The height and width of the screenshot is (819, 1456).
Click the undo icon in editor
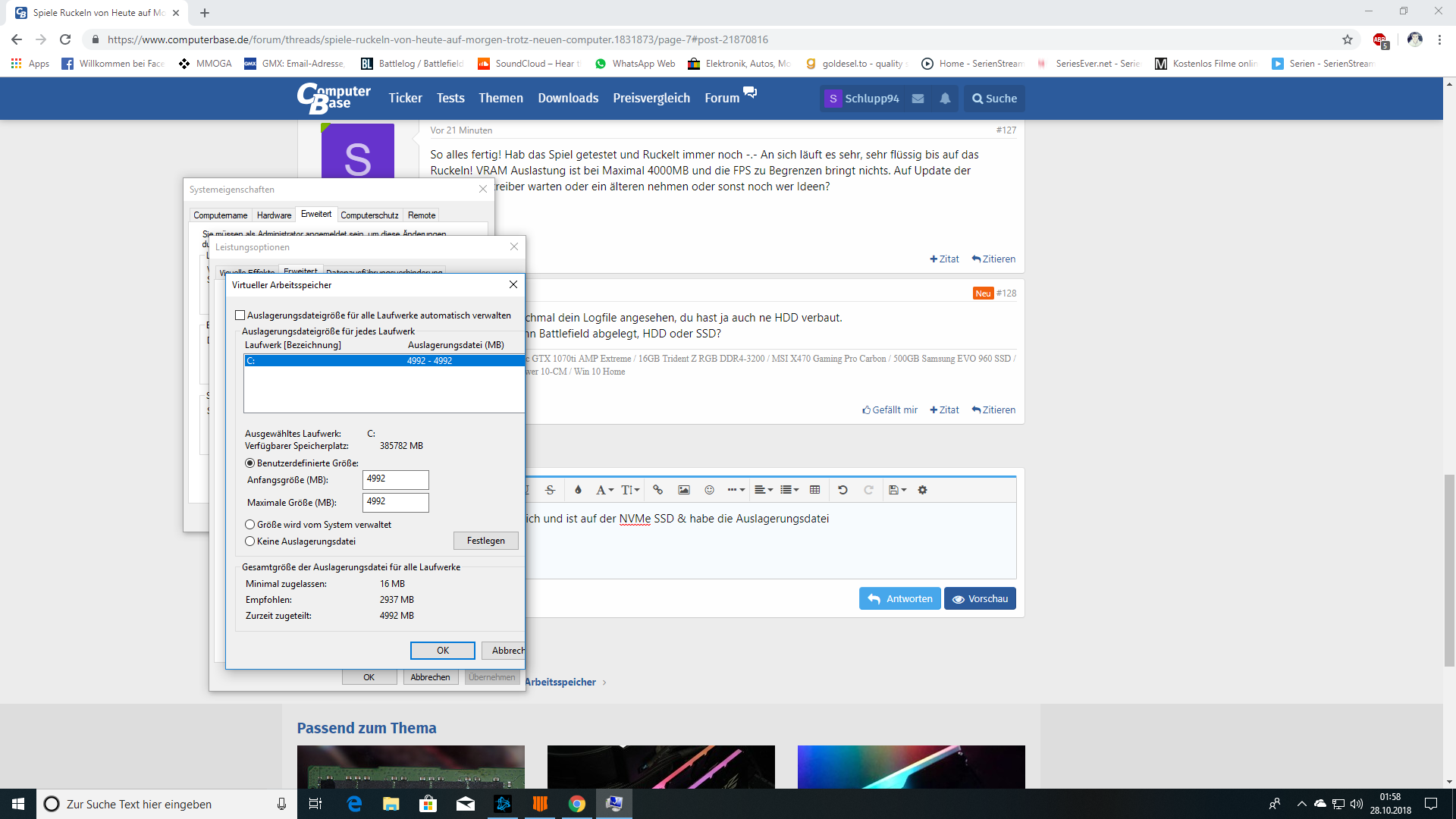pyautogui.click(x=843, y=490)
